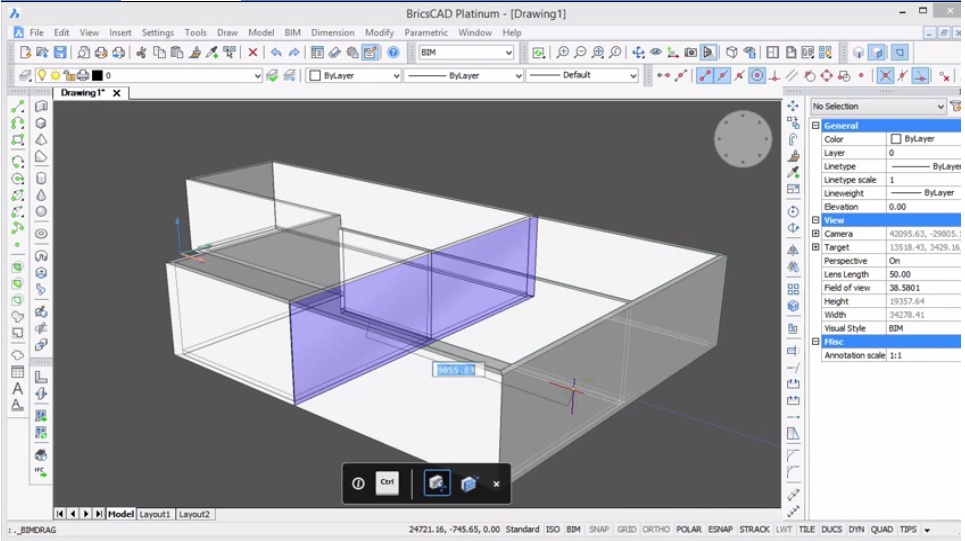Click the Save disk icon
Viewport: 965px width, 541px height.
click(x=60, y=52)
